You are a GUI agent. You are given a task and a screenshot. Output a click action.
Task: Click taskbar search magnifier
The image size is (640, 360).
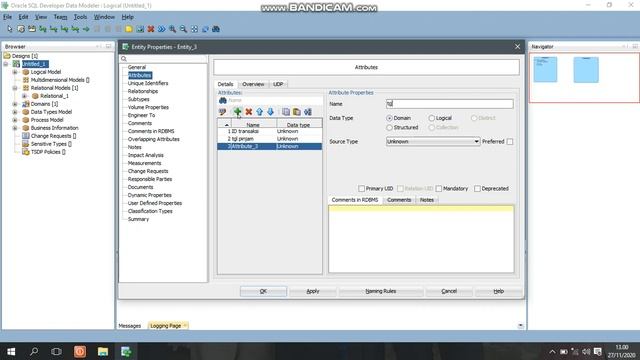click(34, 351)
